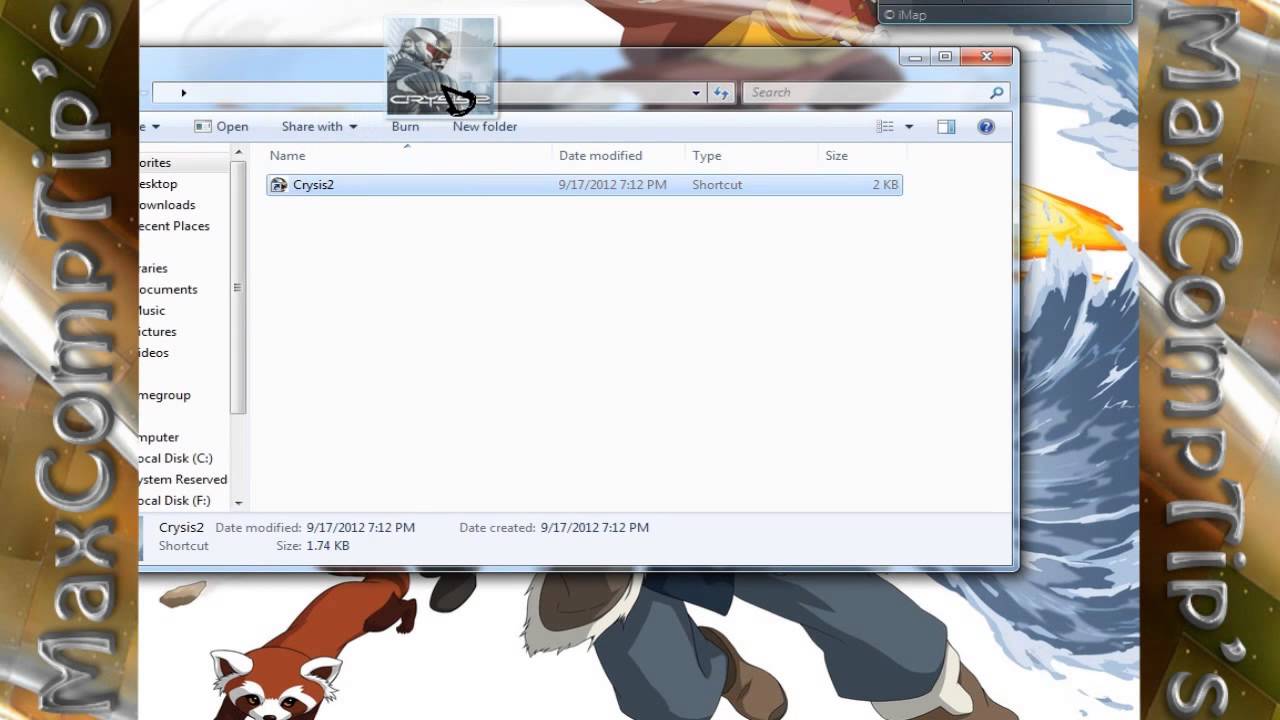1280x720 pixels.
Task: Select Videos library in navigation pane
Action: 154,352
